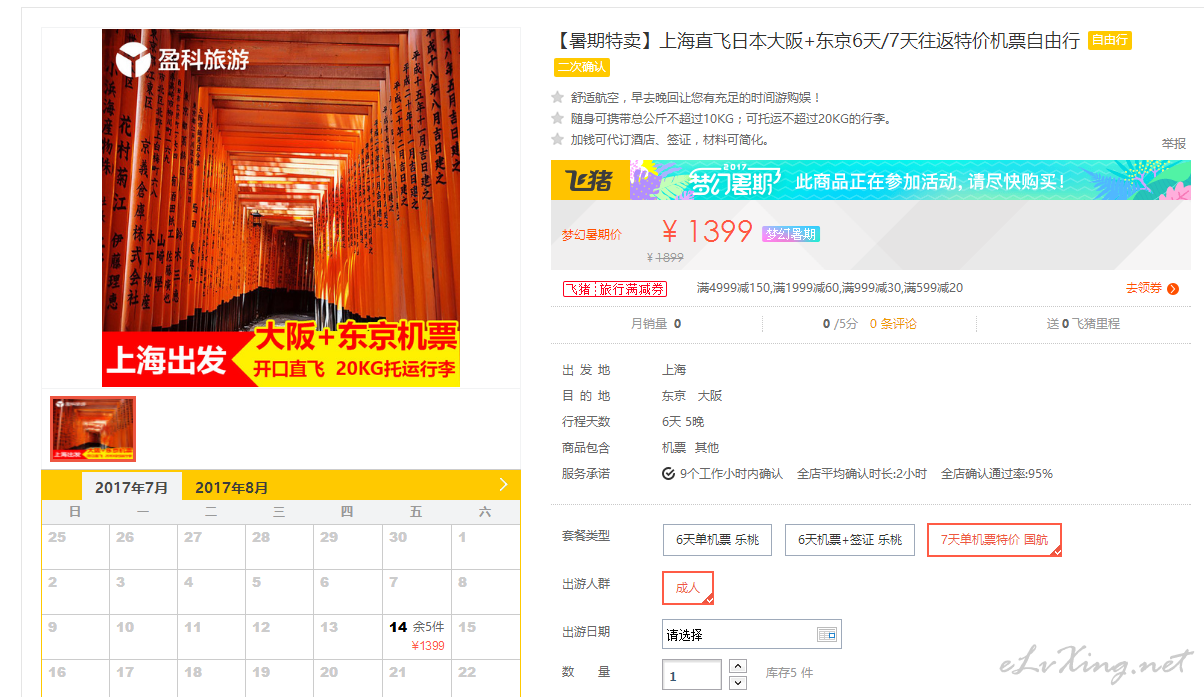Click the 二次确认 tag
The height and width of the screenshot is (697, 1204).
click(x=581, y=67)
